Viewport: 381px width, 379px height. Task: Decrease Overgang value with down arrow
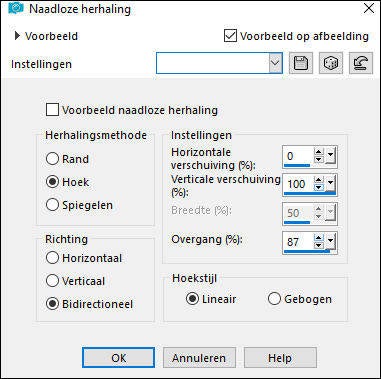point(319,245)
